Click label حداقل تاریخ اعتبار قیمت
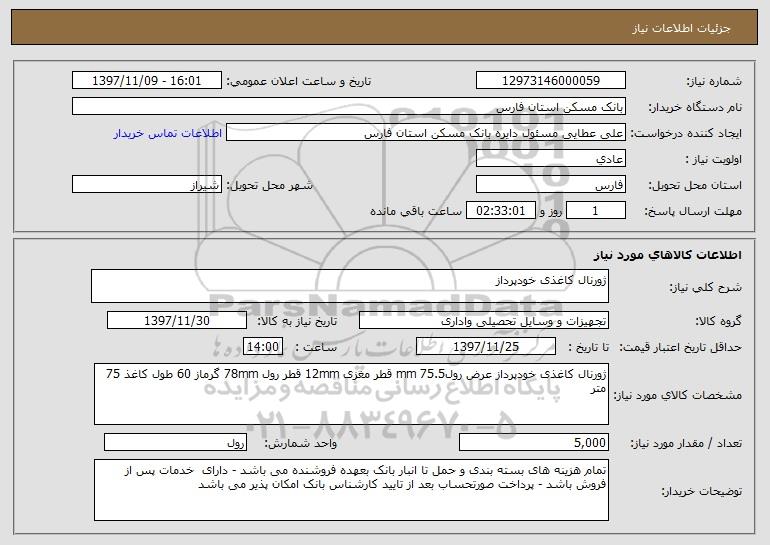770x545 pixels. [681, 347]
